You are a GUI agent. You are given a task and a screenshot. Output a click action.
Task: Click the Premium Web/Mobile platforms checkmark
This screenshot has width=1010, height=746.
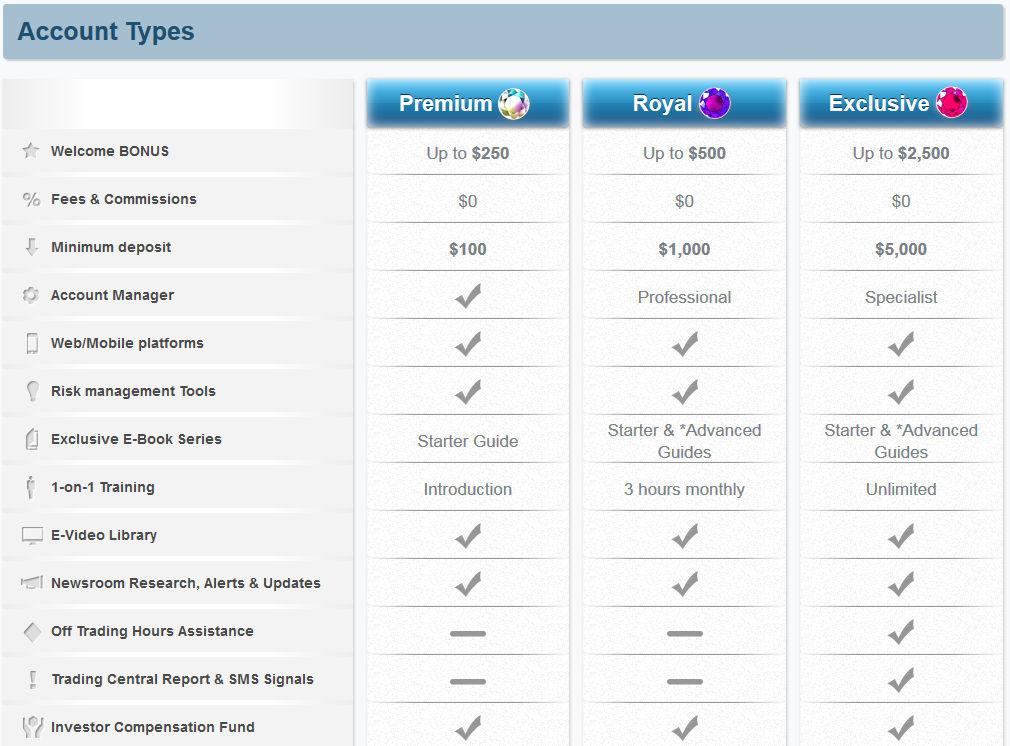point(468,344)
